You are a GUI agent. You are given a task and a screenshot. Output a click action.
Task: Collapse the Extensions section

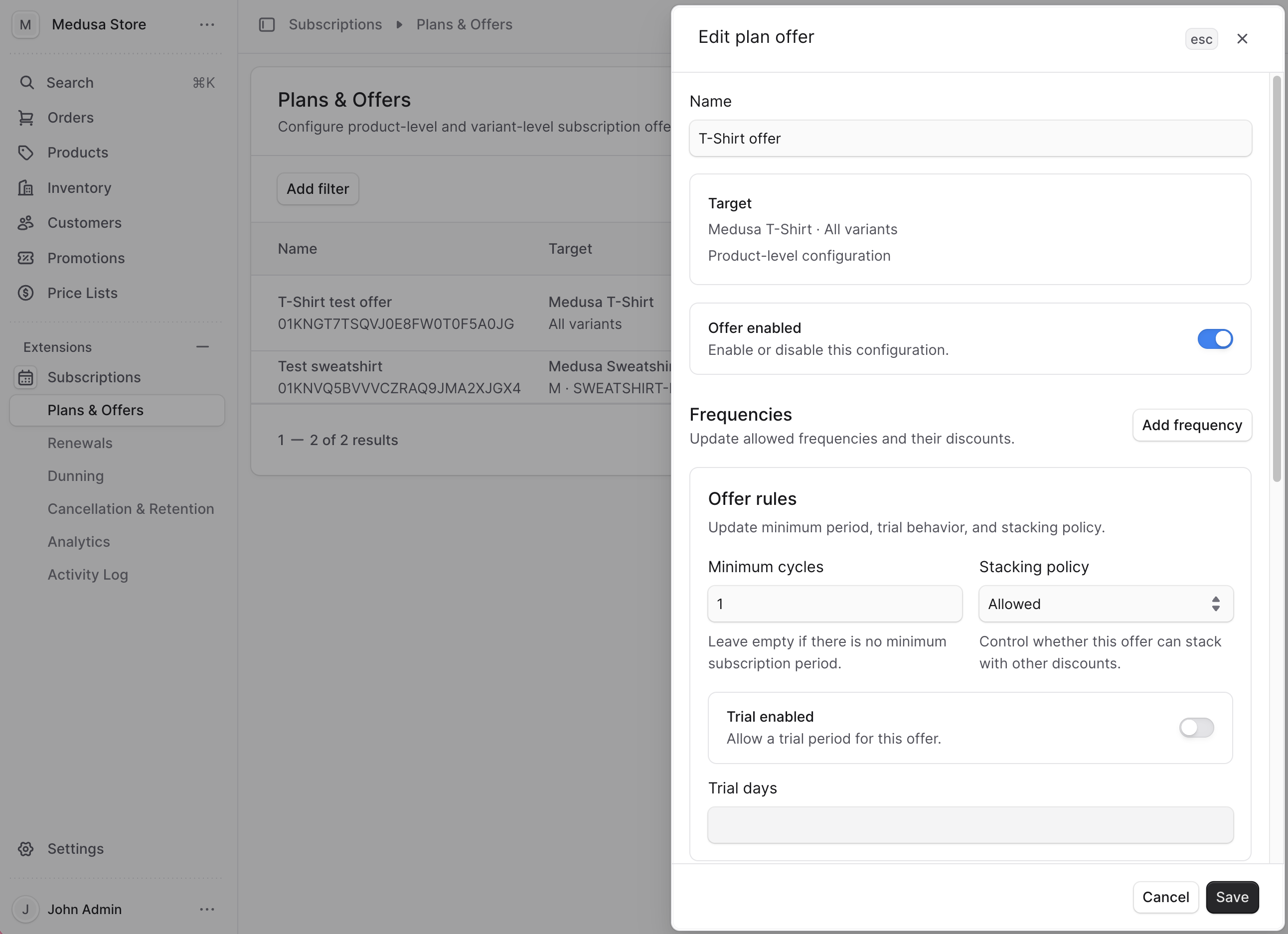click(203, 347)
